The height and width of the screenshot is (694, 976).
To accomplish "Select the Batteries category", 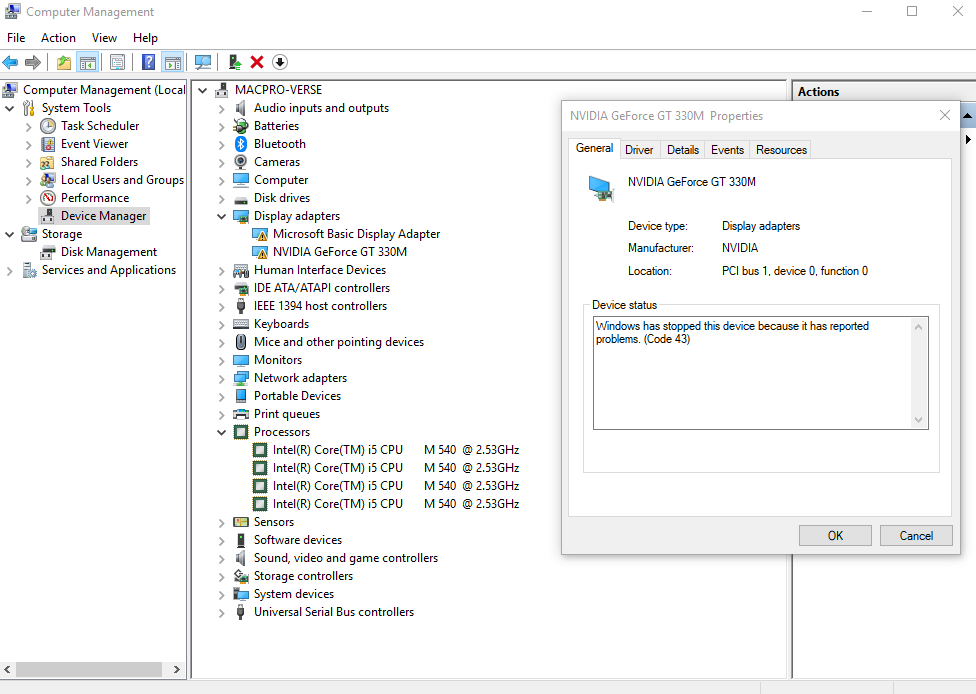I will click(276, 126).
